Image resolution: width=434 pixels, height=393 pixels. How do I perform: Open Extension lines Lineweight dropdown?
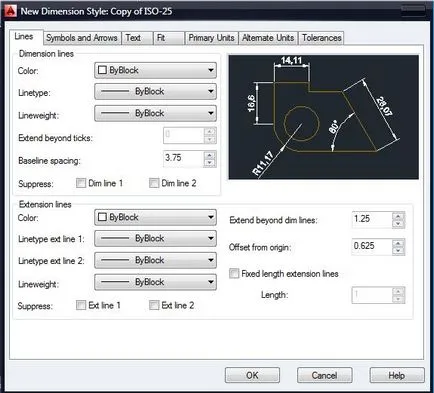coord(155,282)
